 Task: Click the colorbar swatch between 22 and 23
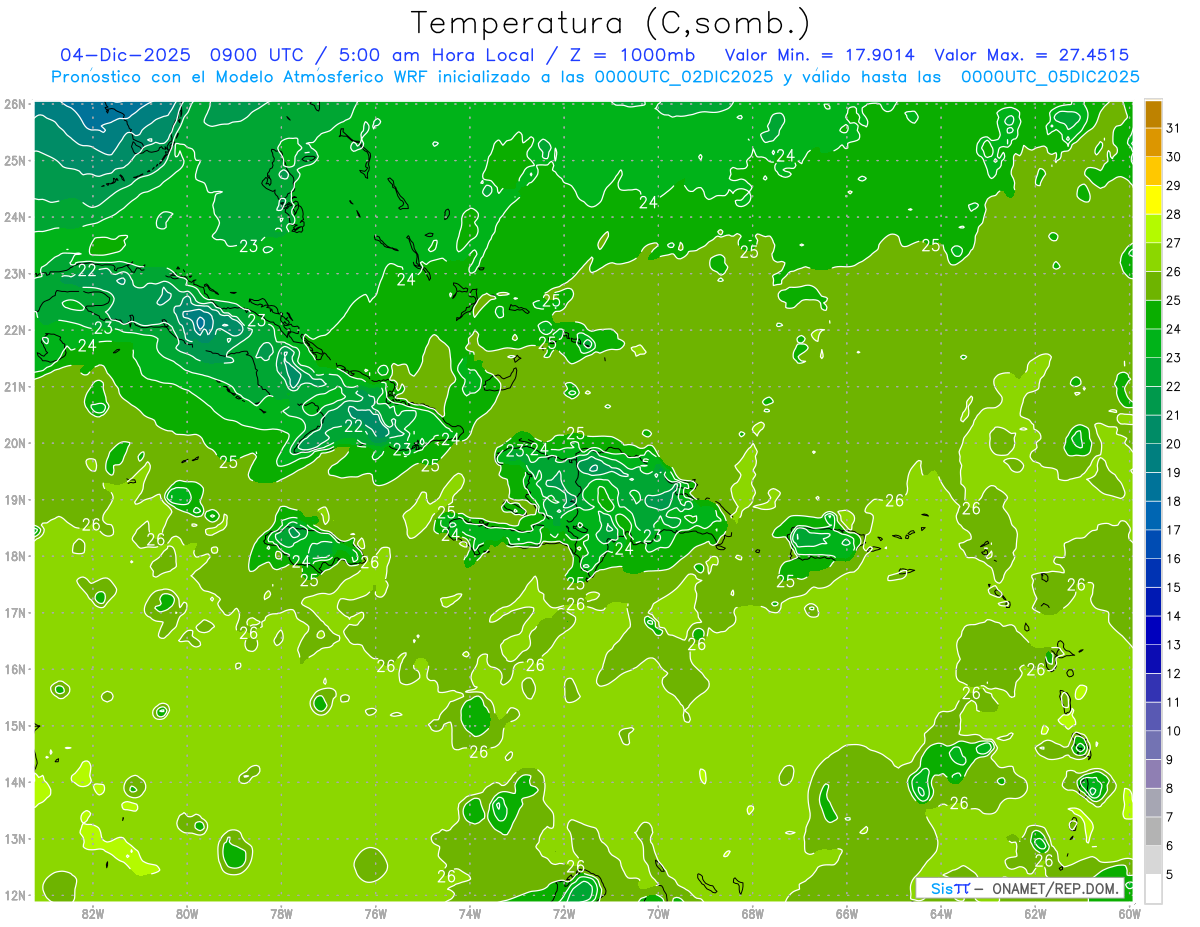(x=1153, y=372)
